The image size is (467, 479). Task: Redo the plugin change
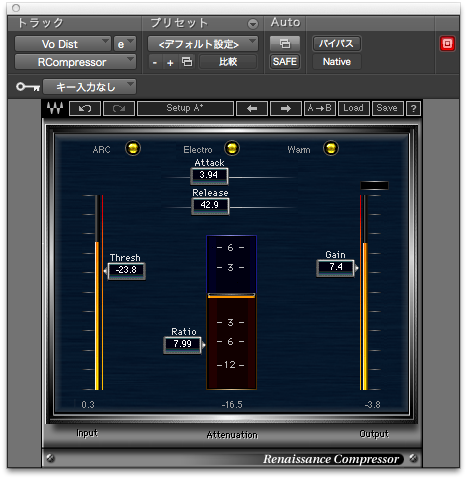click(119, 108)
